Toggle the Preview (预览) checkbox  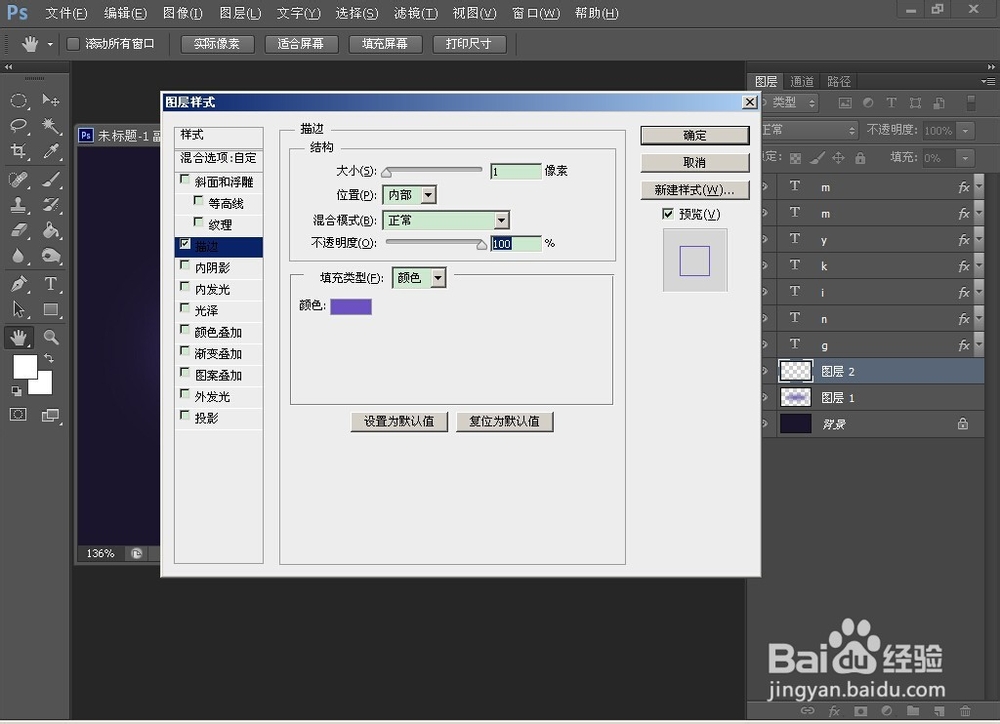pos(668,214)
